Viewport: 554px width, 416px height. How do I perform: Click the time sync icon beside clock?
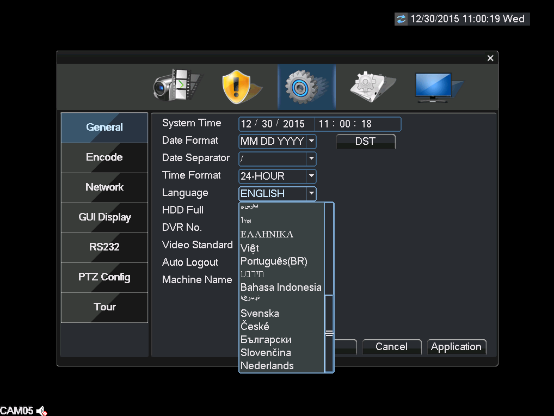click(401, 19)
